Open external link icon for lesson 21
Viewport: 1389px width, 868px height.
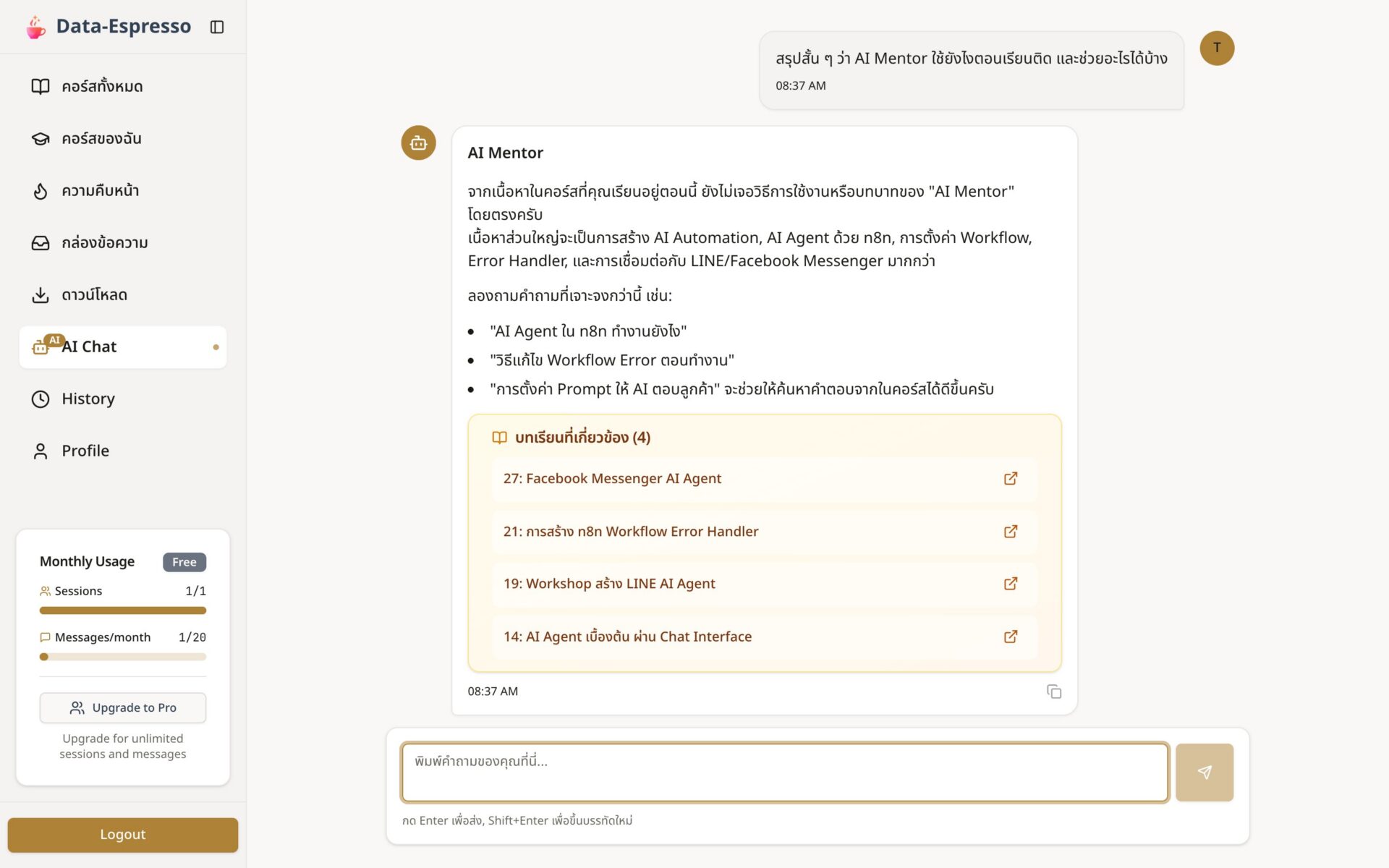(1011, 531)
